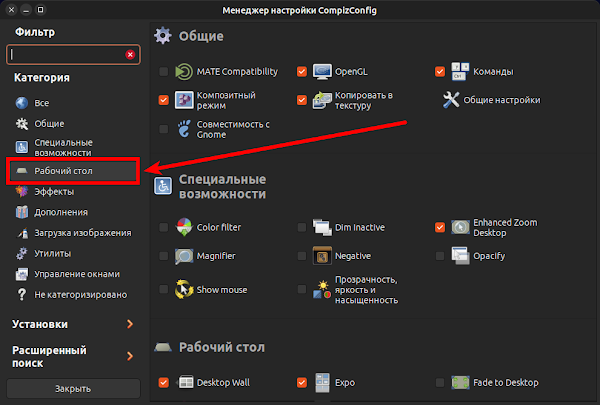Open the Expo plugin icon
Viewport: 600px width, 405px height.
322,382
